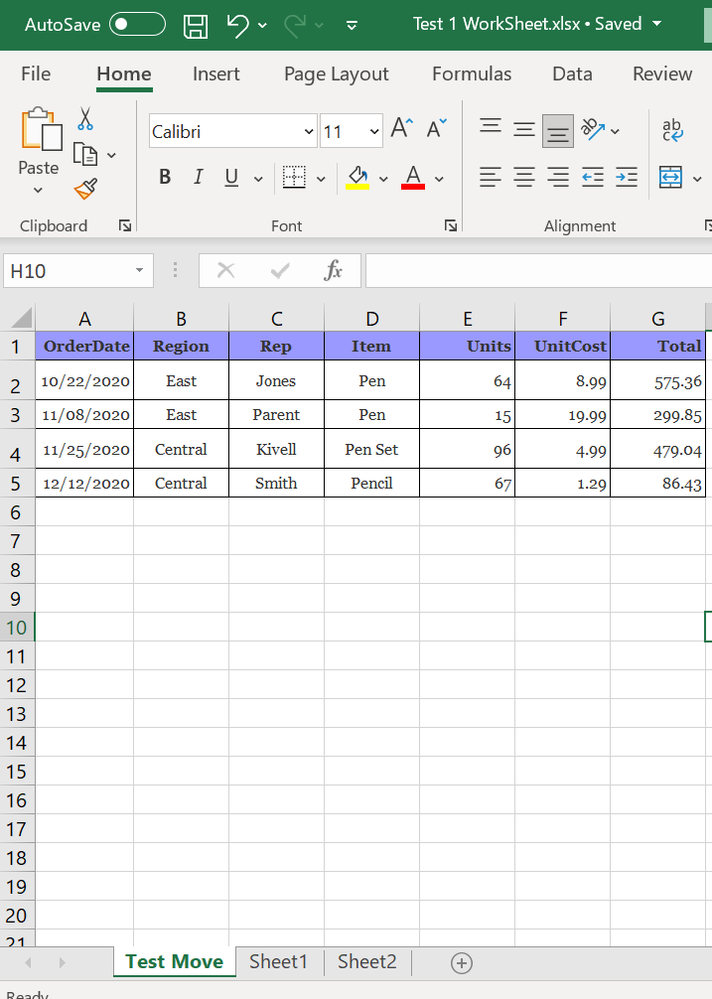
Task: Click the Insert Function fx icon
Action: (x=333, y=270)
